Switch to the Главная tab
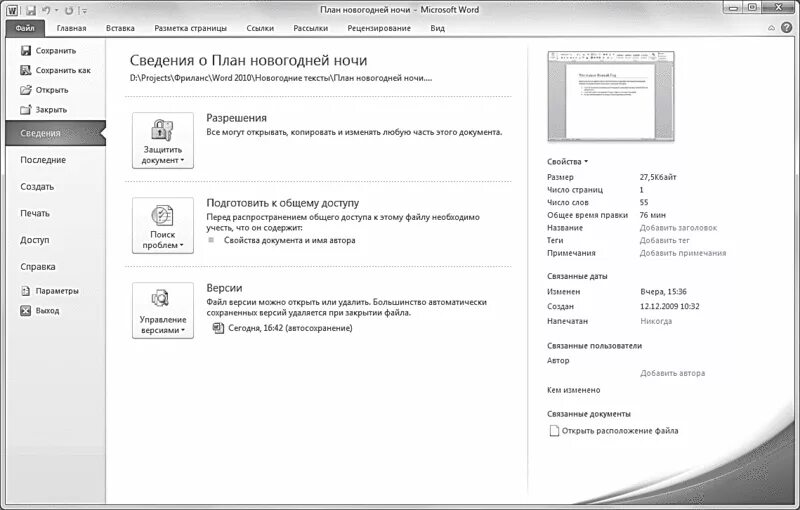 pos(71,29)
